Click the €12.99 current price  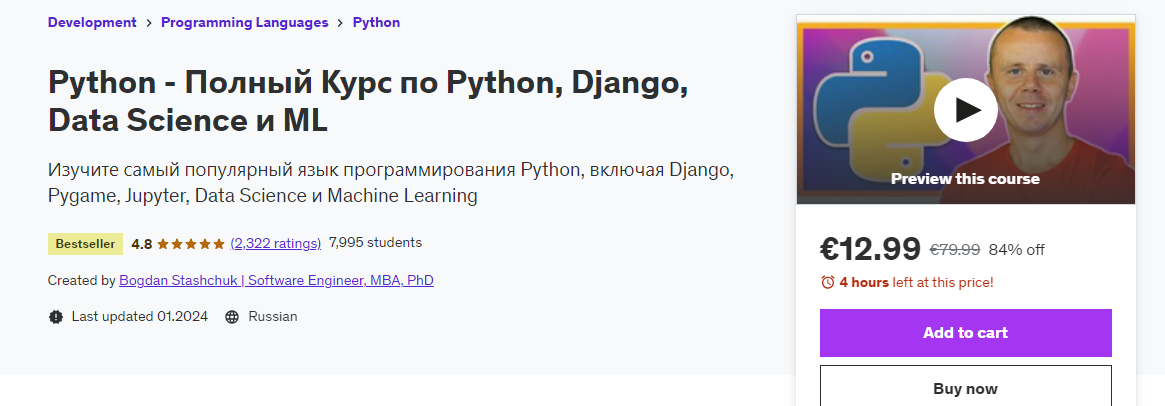click(x=870, y=248)
